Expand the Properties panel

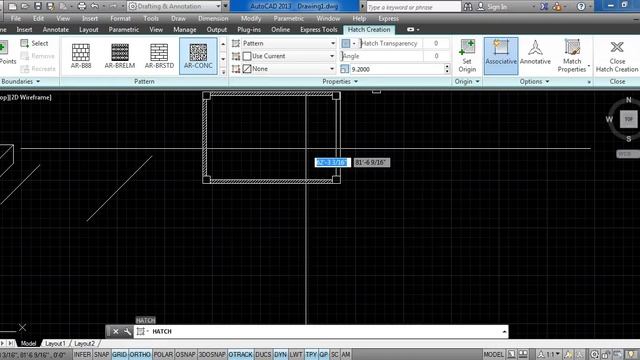[340, 82]
